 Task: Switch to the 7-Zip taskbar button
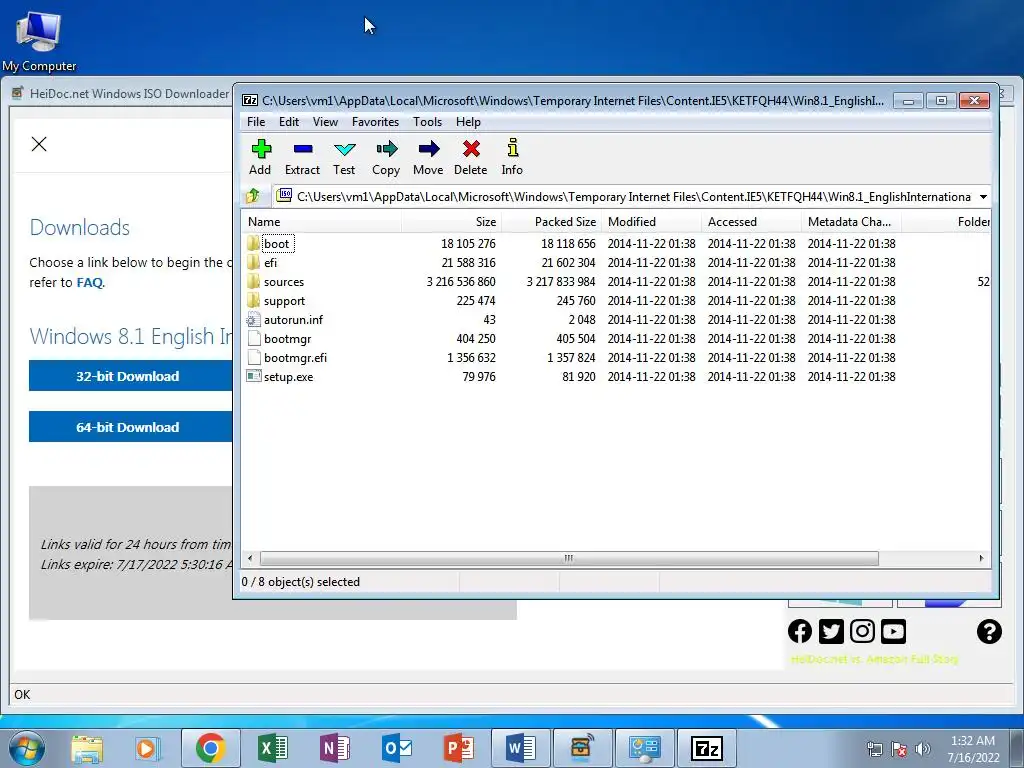[707, 748]
